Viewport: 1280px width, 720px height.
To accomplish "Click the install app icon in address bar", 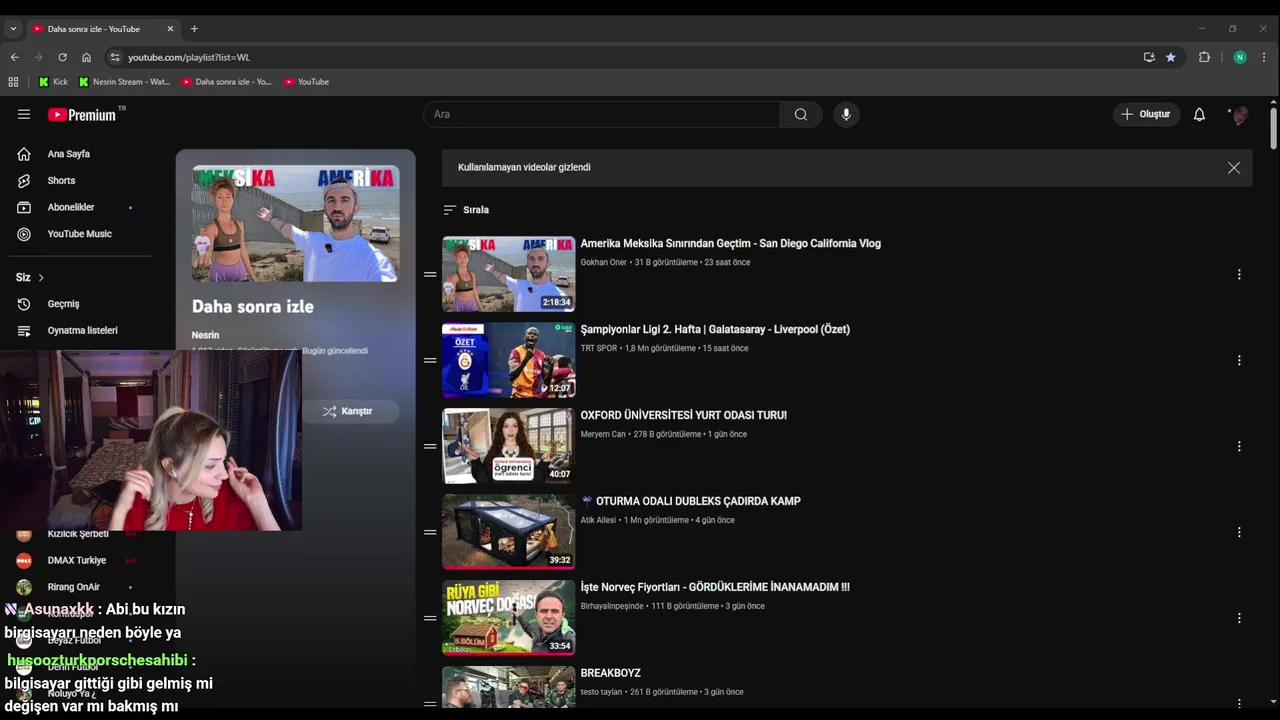I will [x=1149, y=57].
